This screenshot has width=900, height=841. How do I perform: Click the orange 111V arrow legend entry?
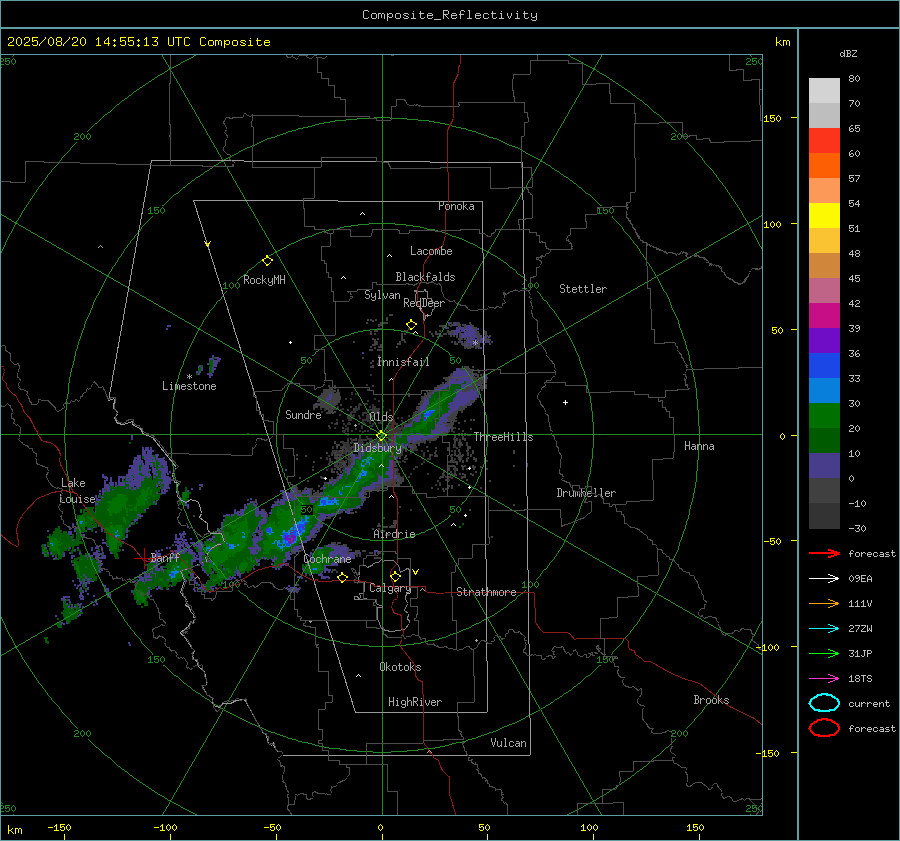pyautogui.click(x=824, y=603)
